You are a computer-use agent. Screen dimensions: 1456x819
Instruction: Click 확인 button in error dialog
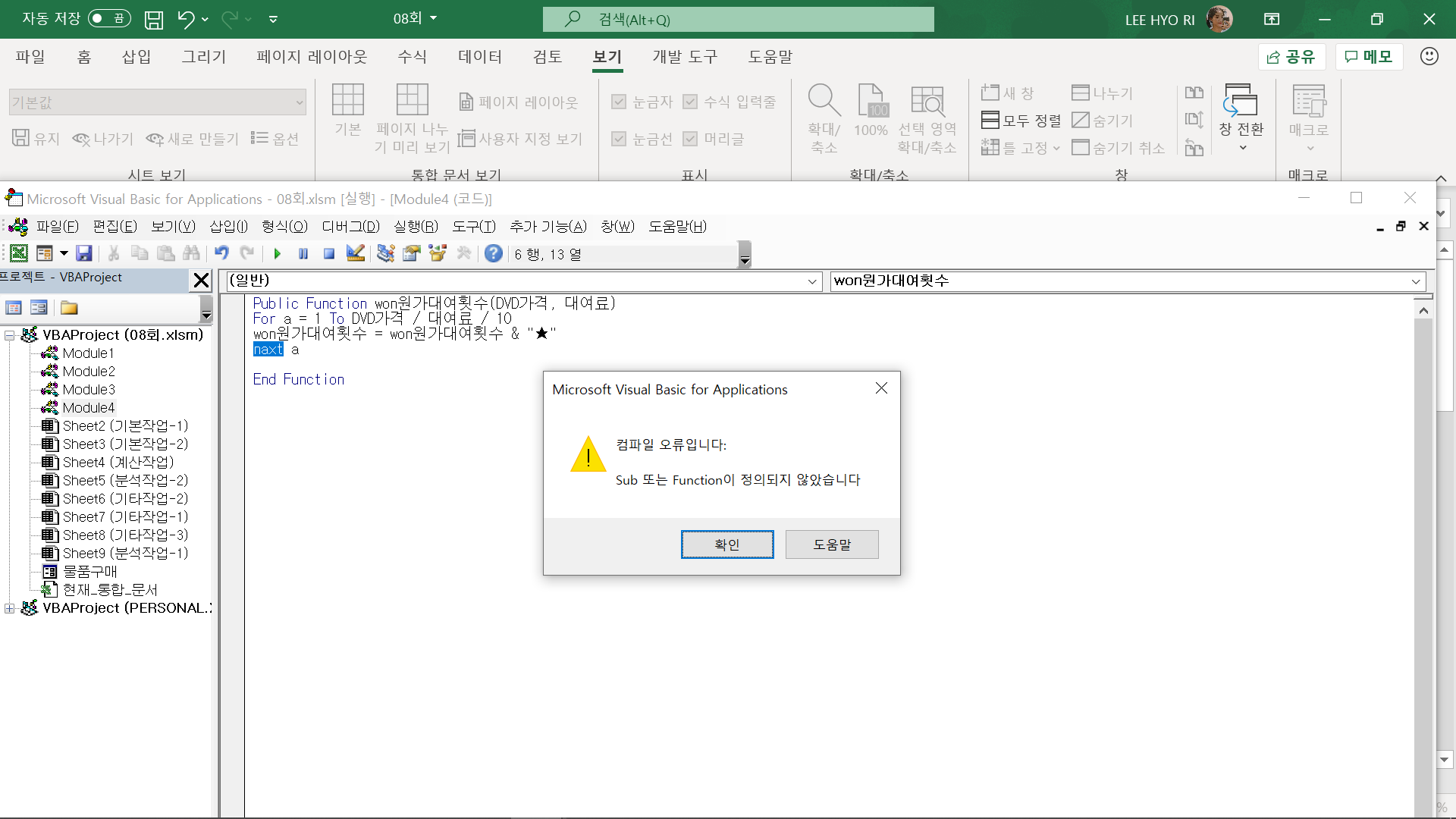pyautogui.click(x=726, y=544)
